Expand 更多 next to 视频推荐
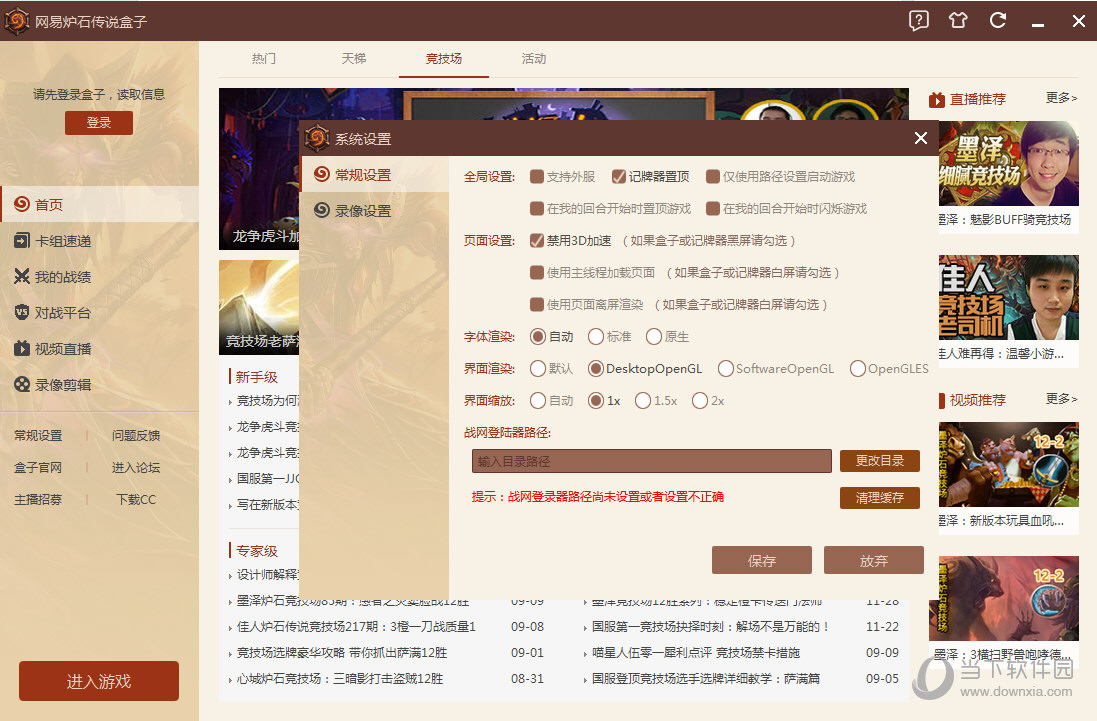 [x=1061, y=399]
